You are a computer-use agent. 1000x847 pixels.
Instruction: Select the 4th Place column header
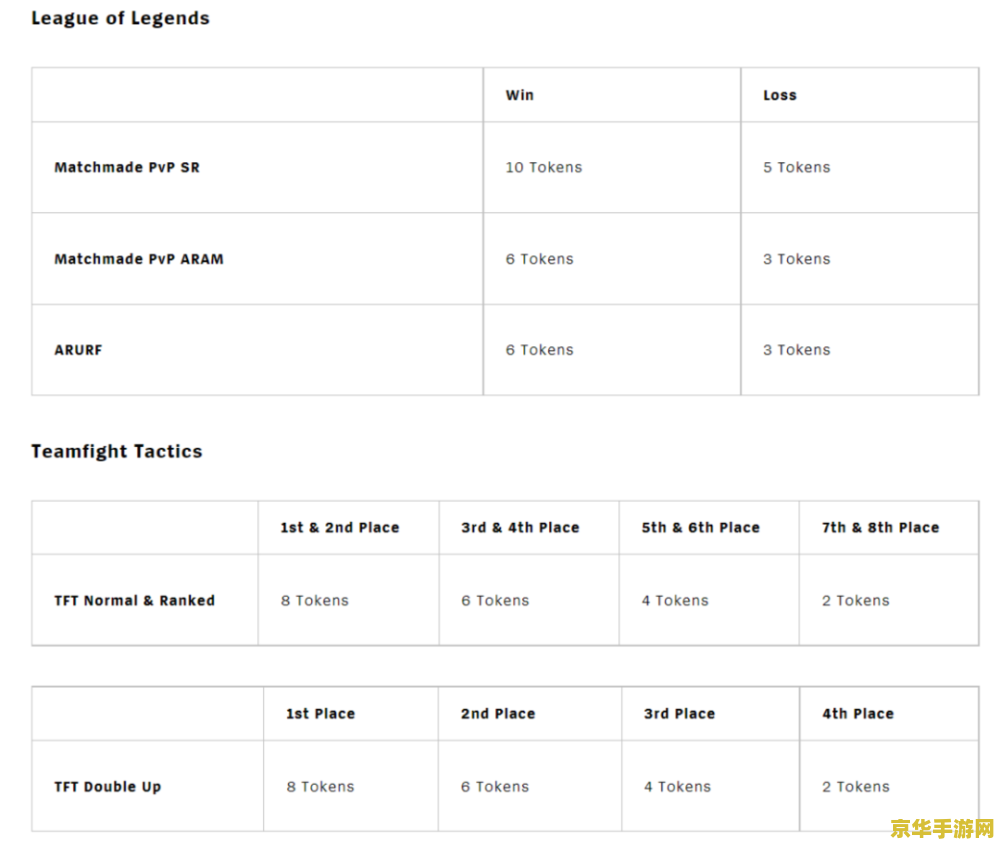point(858,714)
